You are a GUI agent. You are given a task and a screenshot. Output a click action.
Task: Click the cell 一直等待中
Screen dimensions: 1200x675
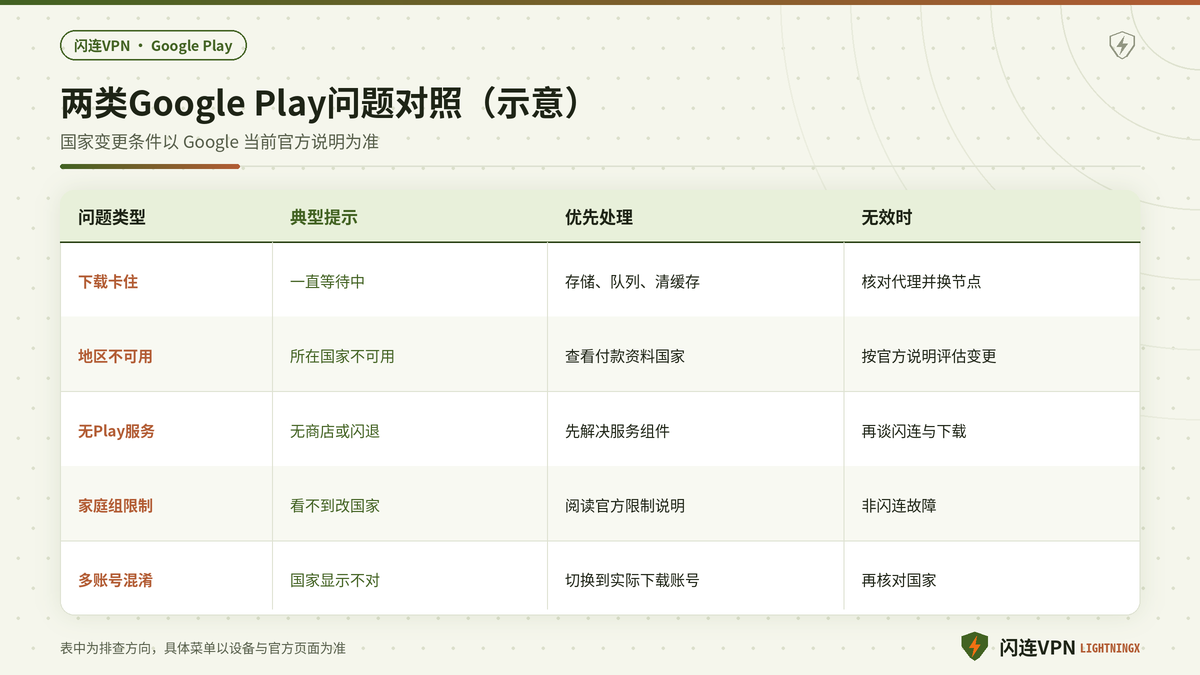328,282
